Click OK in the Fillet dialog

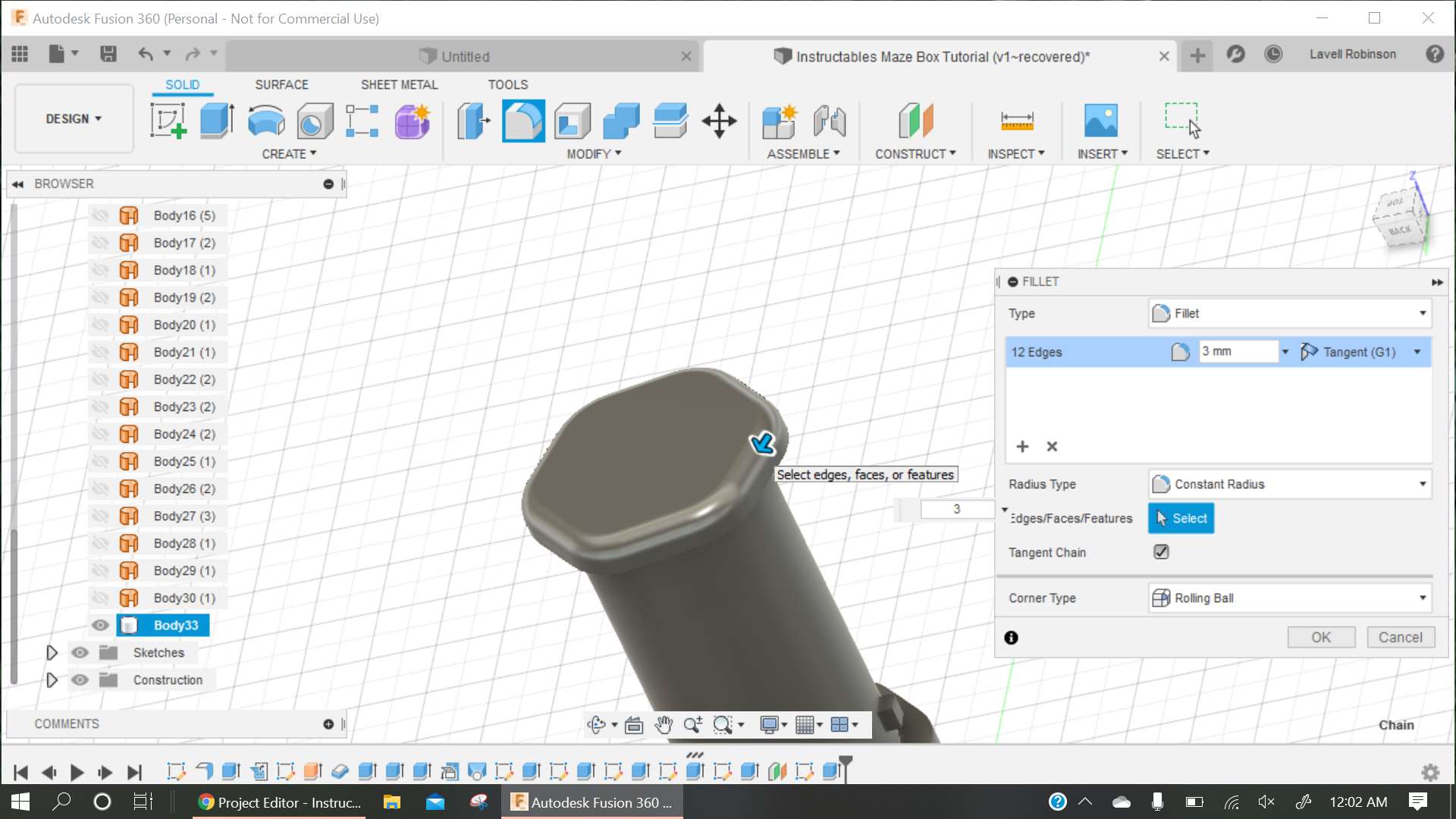pyautogui.click(x=1321, y=638)
